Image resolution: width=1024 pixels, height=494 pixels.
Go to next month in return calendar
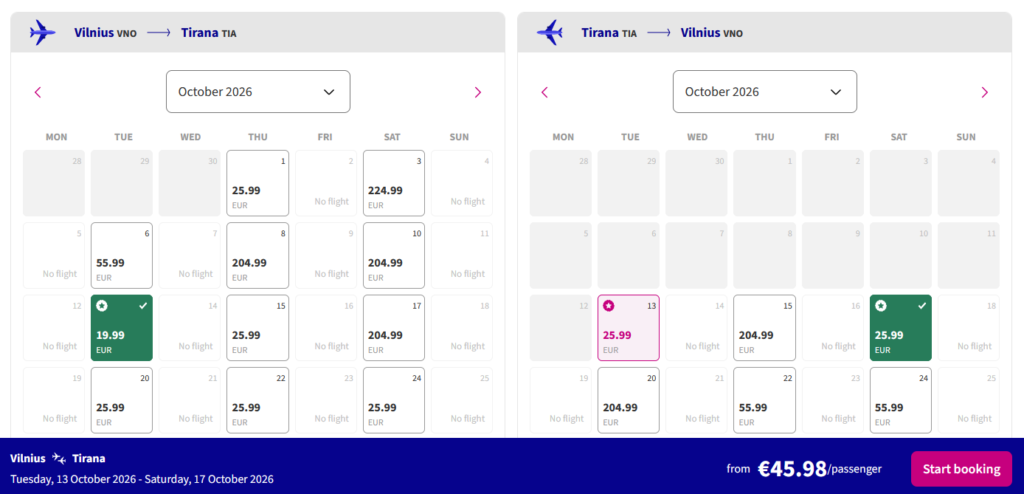[x=984, y=92]
